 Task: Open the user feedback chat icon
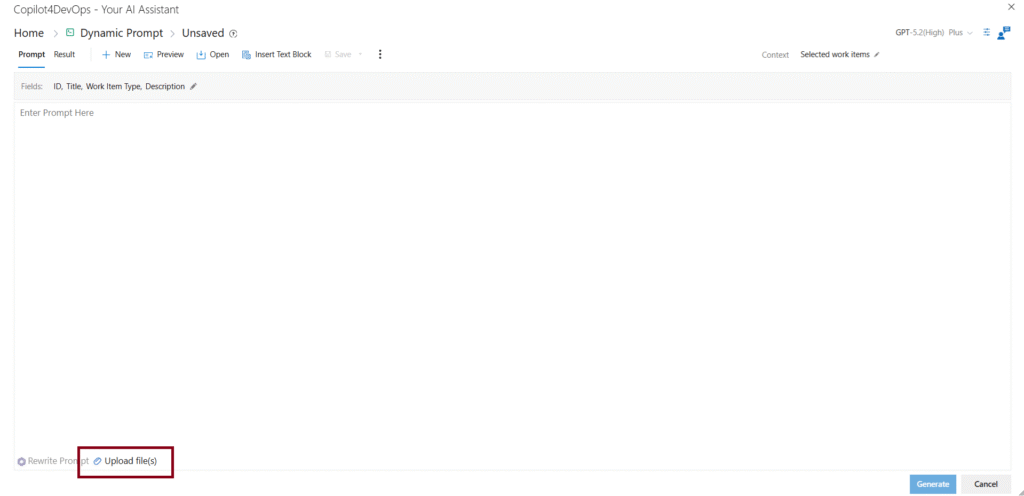[x=1003, y=33]
